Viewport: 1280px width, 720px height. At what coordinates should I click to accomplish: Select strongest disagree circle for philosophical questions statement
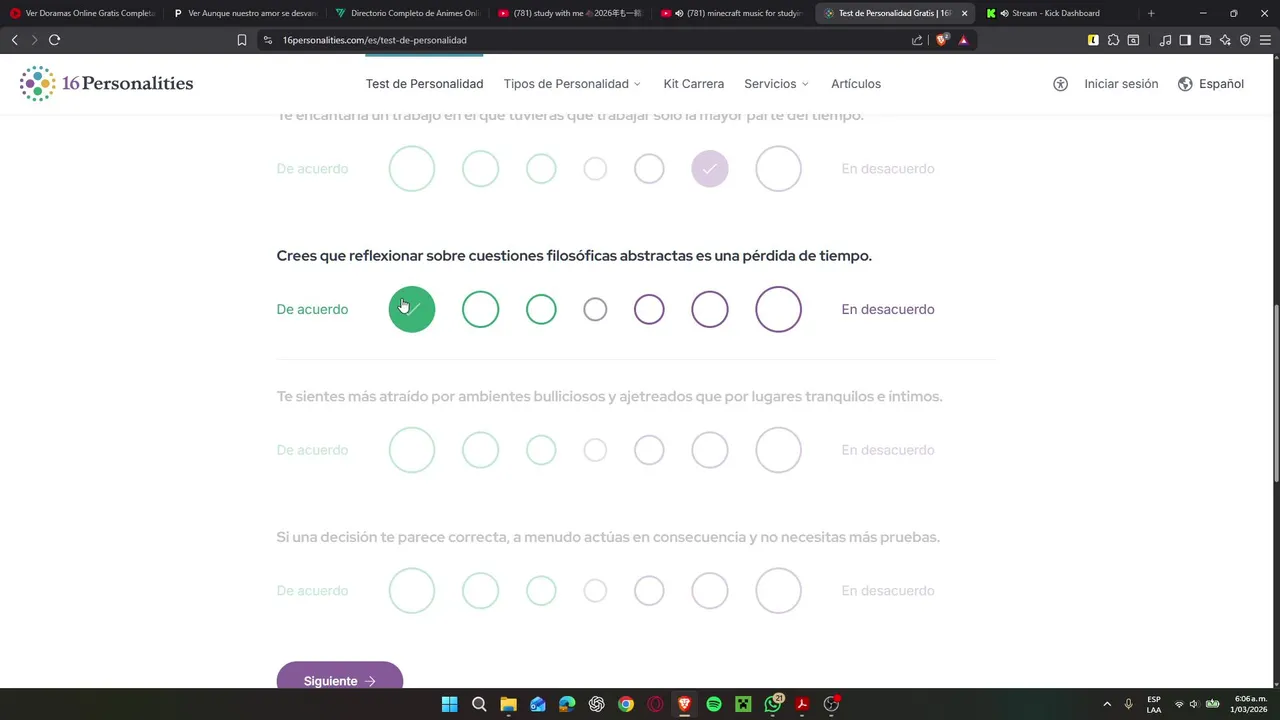pyautogui.click(x=778, y=309)
